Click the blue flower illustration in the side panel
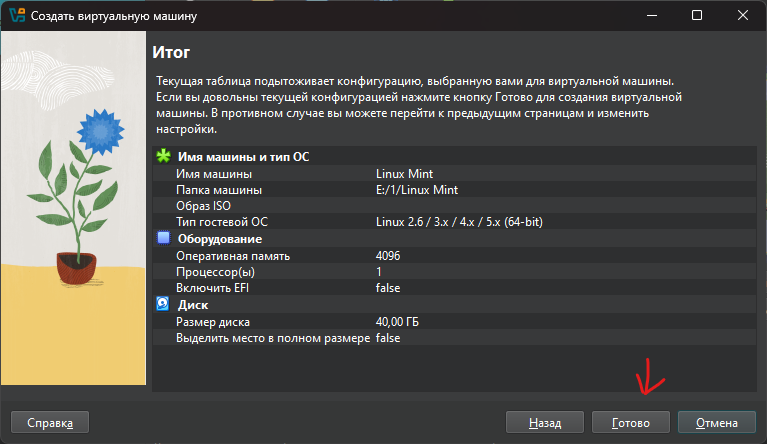 click(101, 131)
